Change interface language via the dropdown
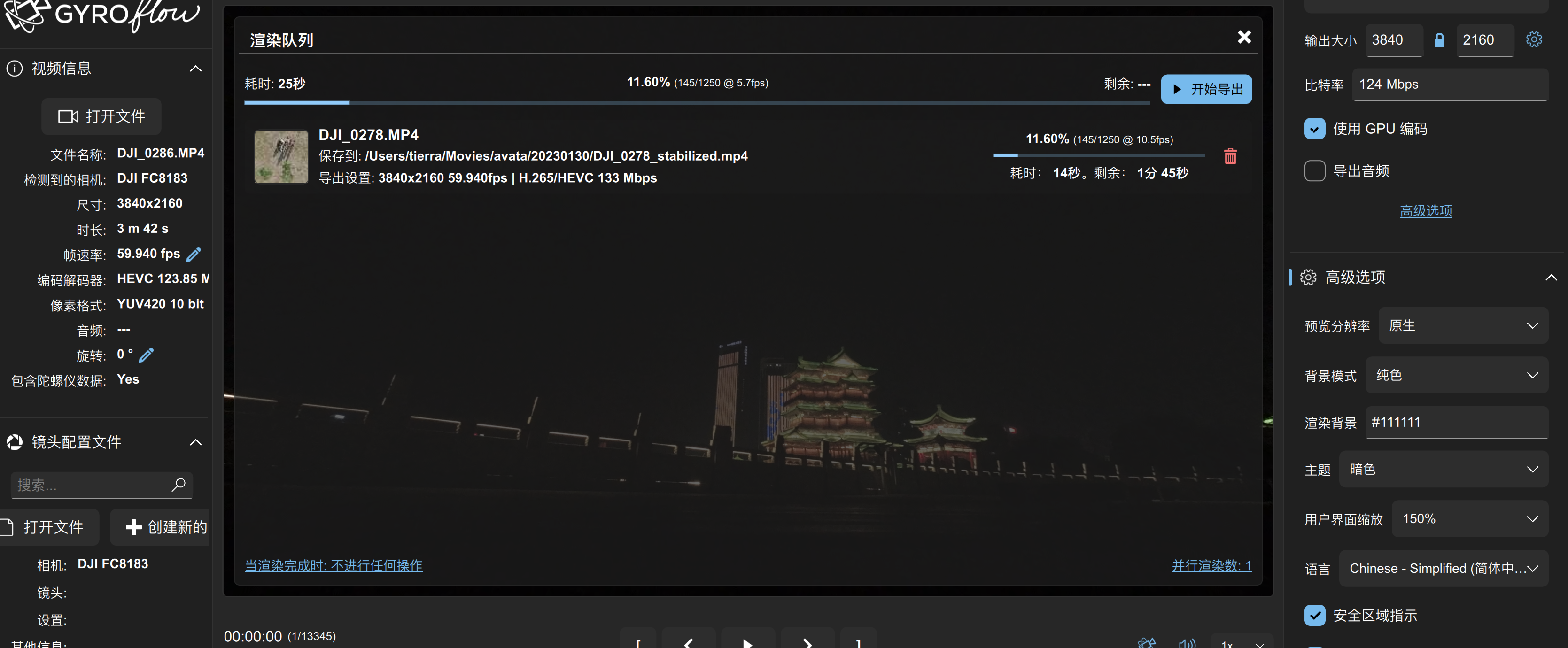Image resolution: width=1568 pixels, height=648 pixels. (1443, 568)
